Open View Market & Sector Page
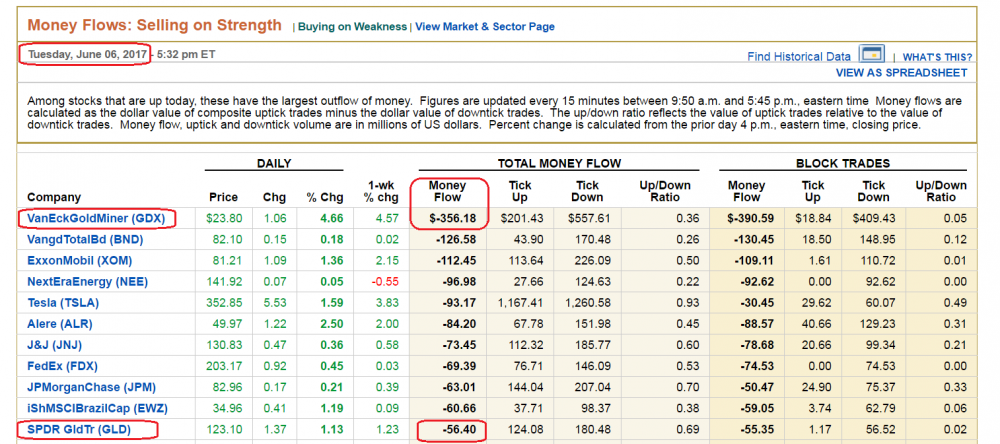This screenshot has height=444, width=1000. click(x=485, y=27)
